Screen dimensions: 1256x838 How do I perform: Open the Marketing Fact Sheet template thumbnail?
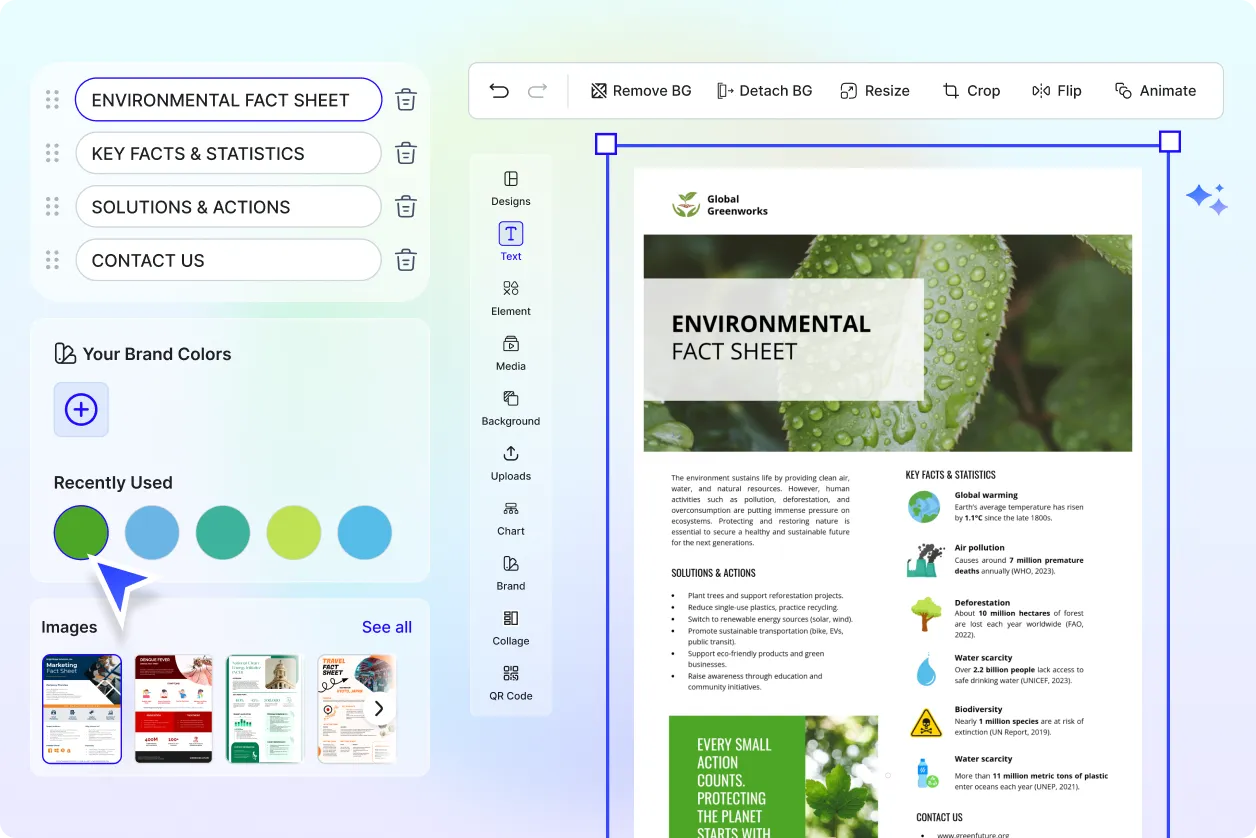click(81, 708)
